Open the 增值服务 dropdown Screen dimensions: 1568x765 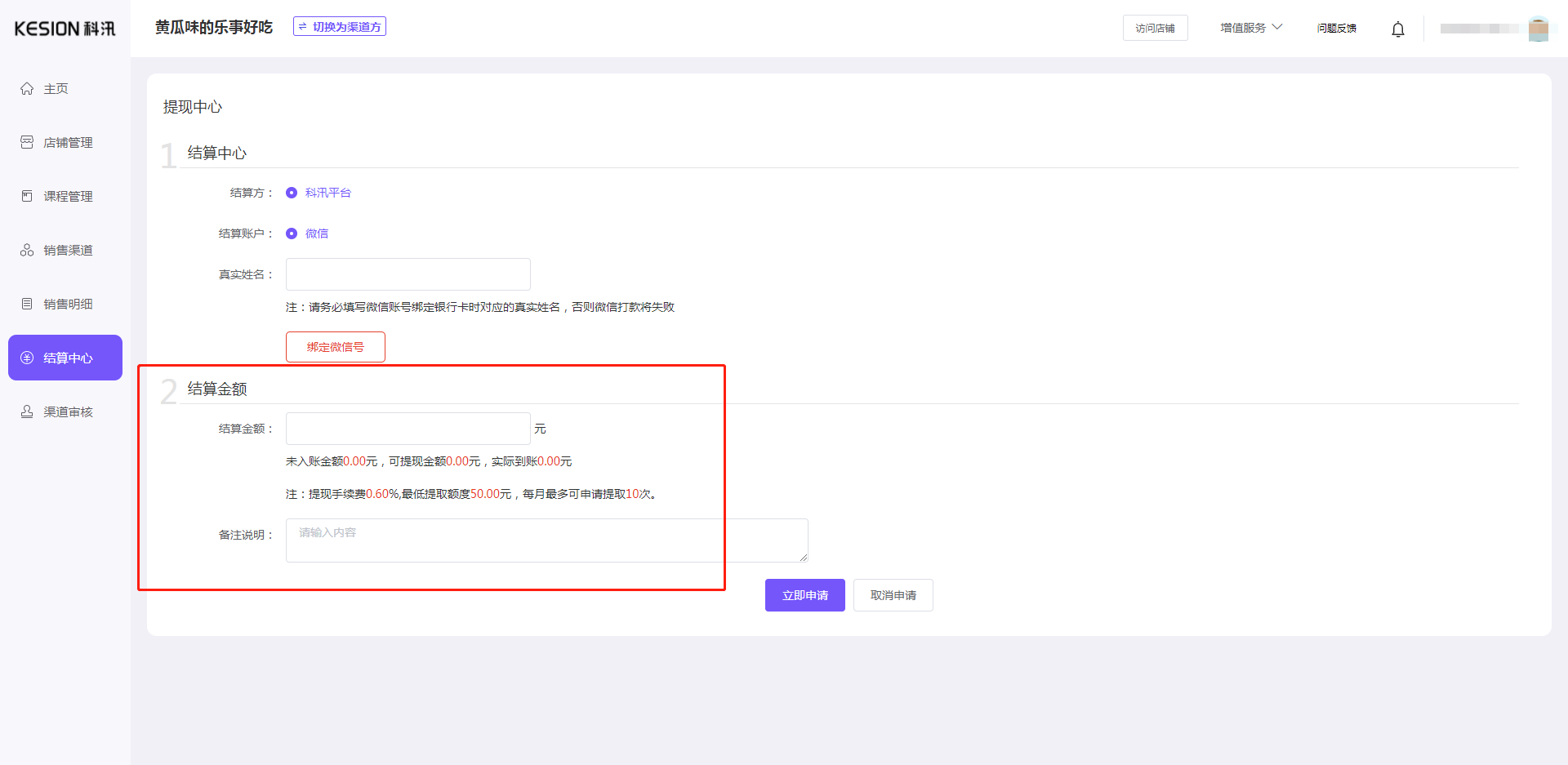click(1250, 27)
